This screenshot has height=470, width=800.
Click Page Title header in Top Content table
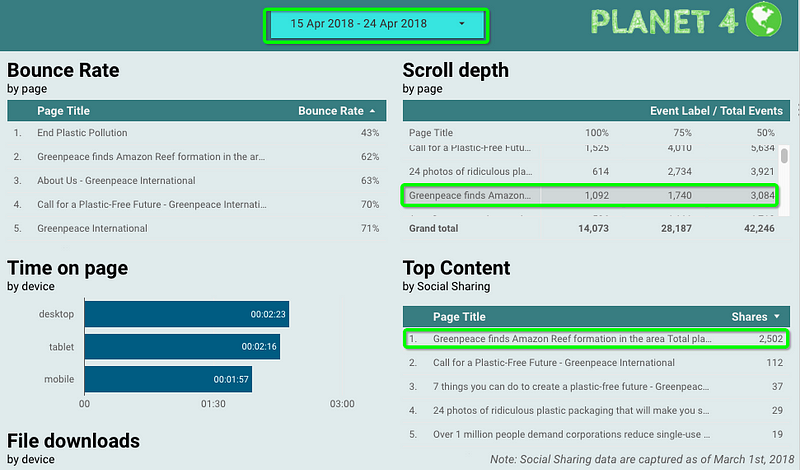459,317
